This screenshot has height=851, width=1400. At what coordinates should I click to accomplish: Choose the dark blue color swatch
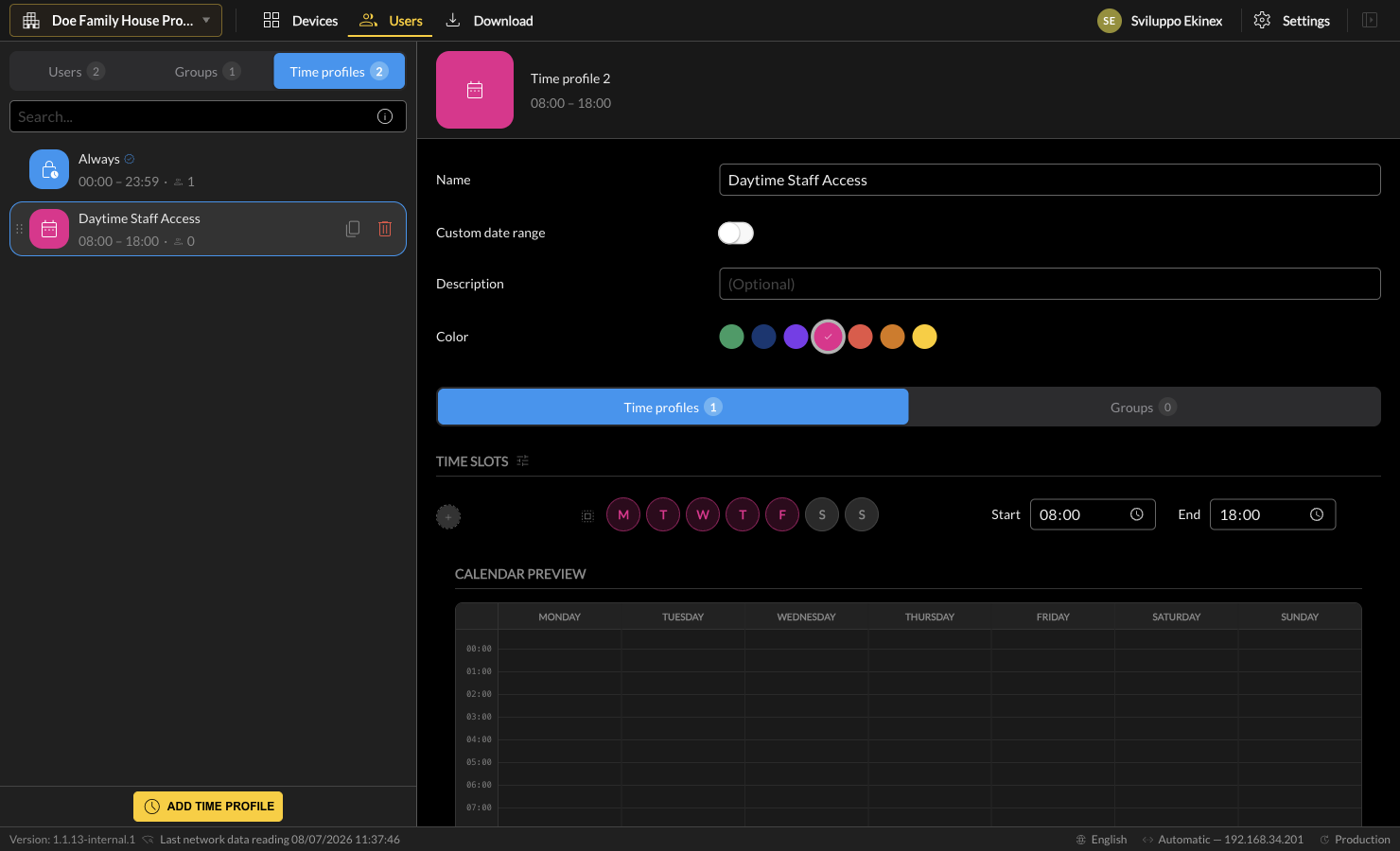pyautogui.click(x=763, y=337)
